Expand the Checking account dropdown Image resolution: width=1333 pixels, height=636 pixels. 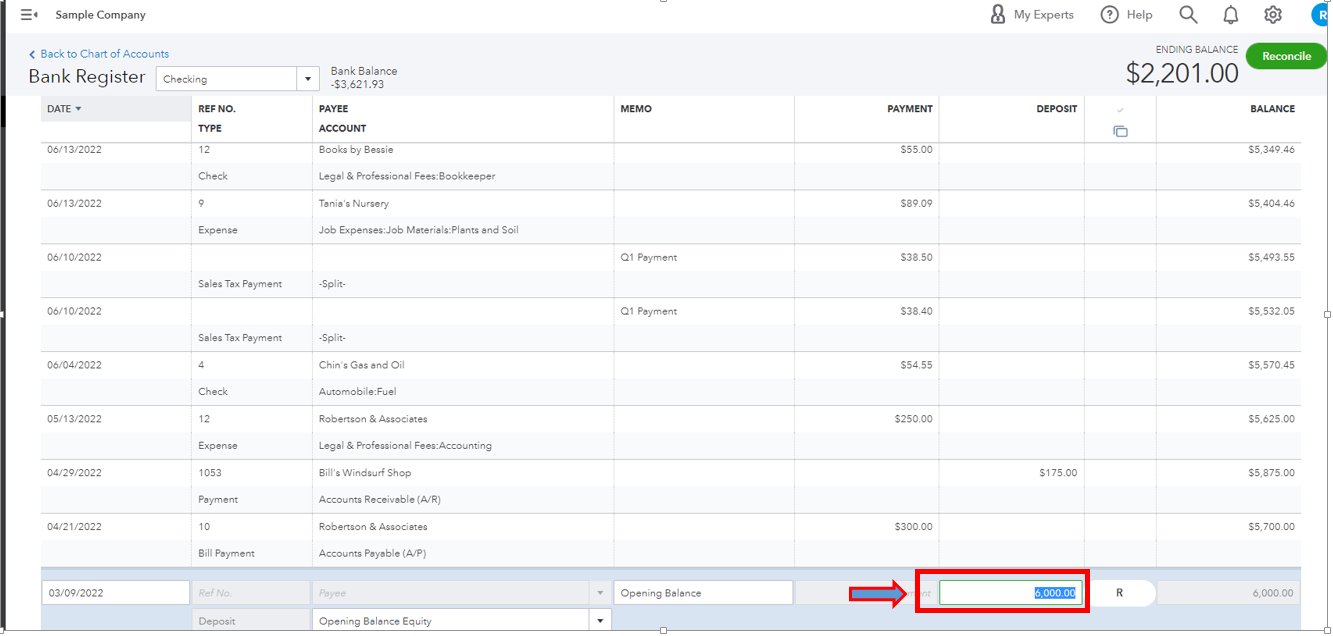point(307,79)
